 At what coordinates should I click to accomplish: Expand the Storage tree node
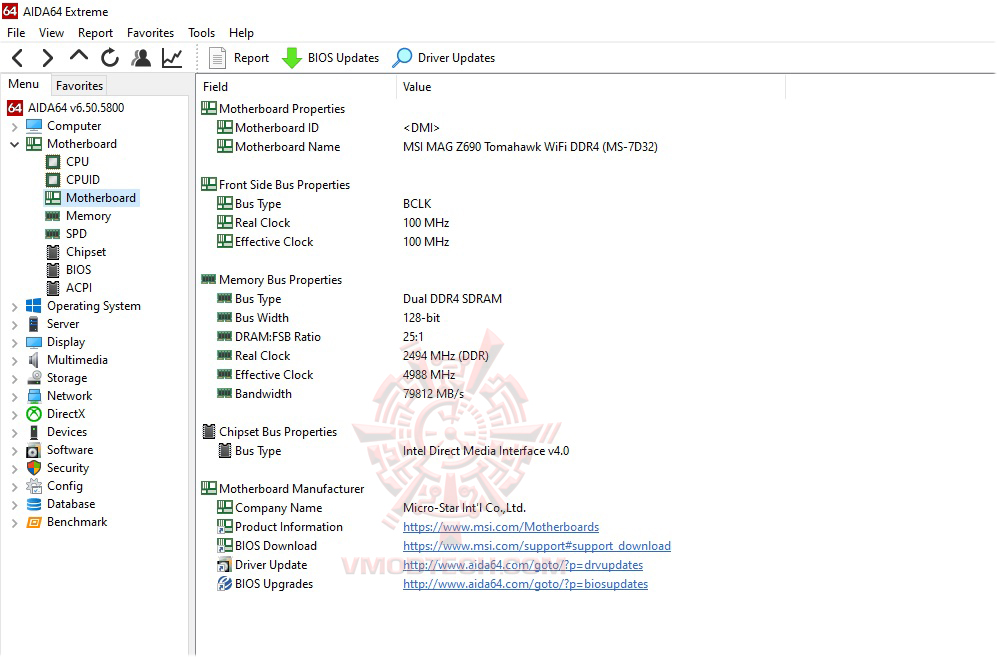point(14,379)
